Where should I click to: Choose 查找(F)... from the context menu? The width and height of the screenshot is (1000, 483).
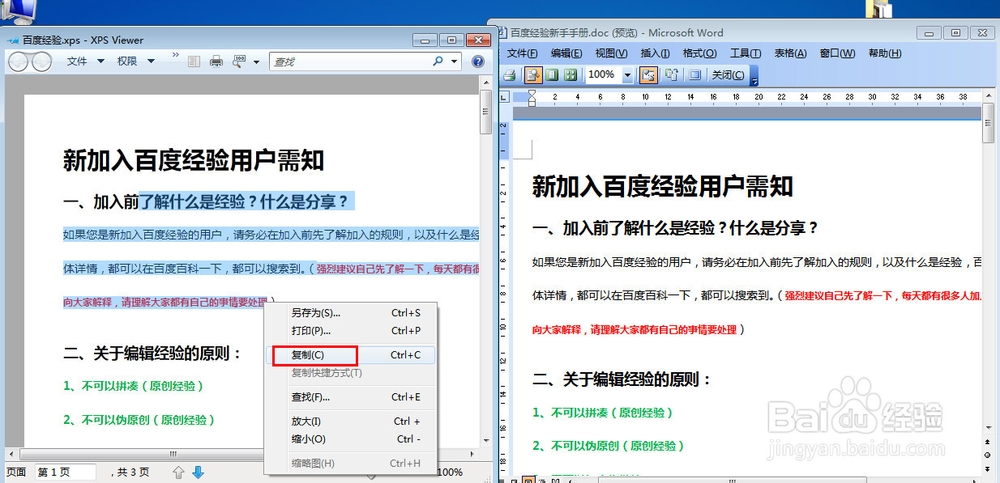350,397
